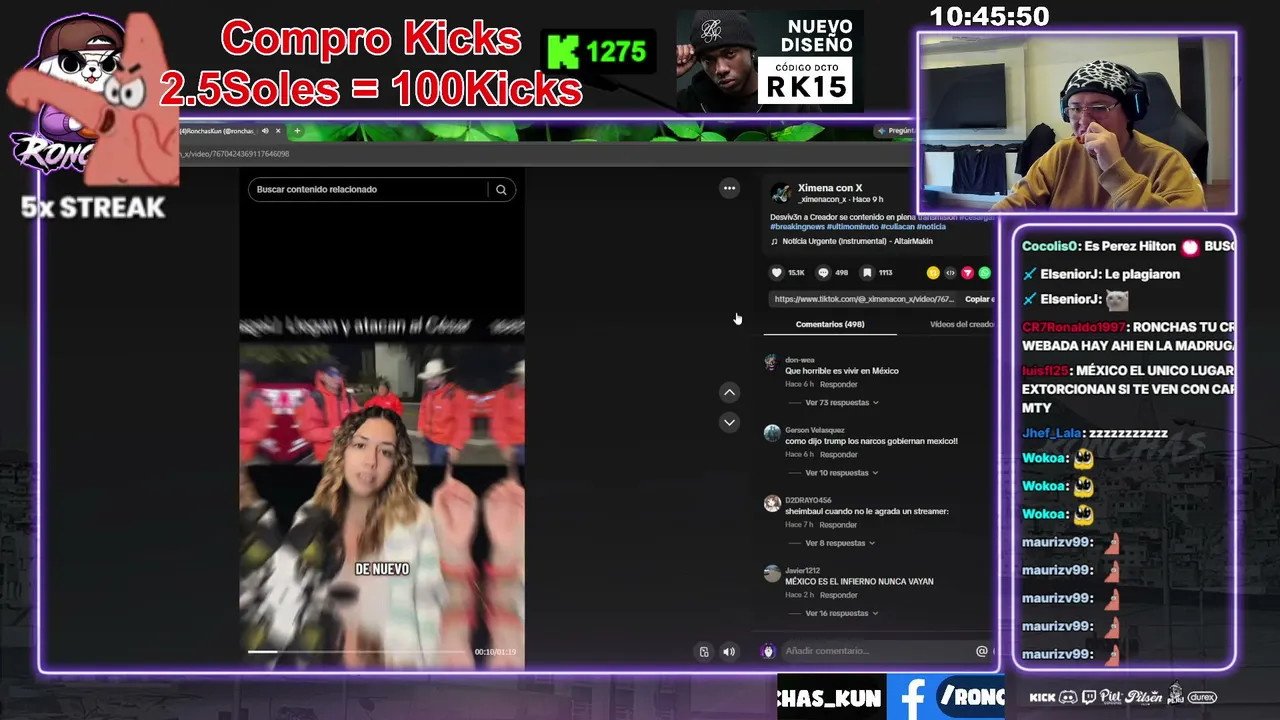This screenshot has height=720, width=1280.
Task: Click the Copiar enlace button
Action: pyautogui.click(x=980, y=299)
